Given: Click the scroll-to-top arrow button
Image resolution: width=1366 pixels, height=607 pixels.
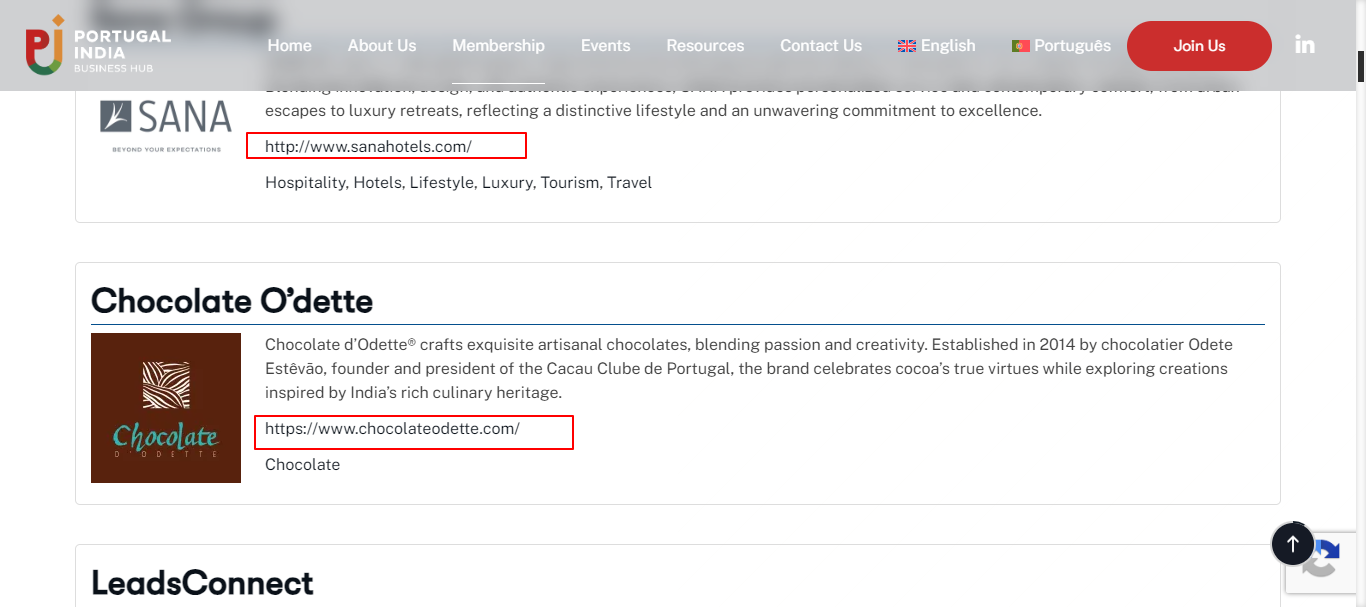Looking at the screenshot, I should [1292, 544].
